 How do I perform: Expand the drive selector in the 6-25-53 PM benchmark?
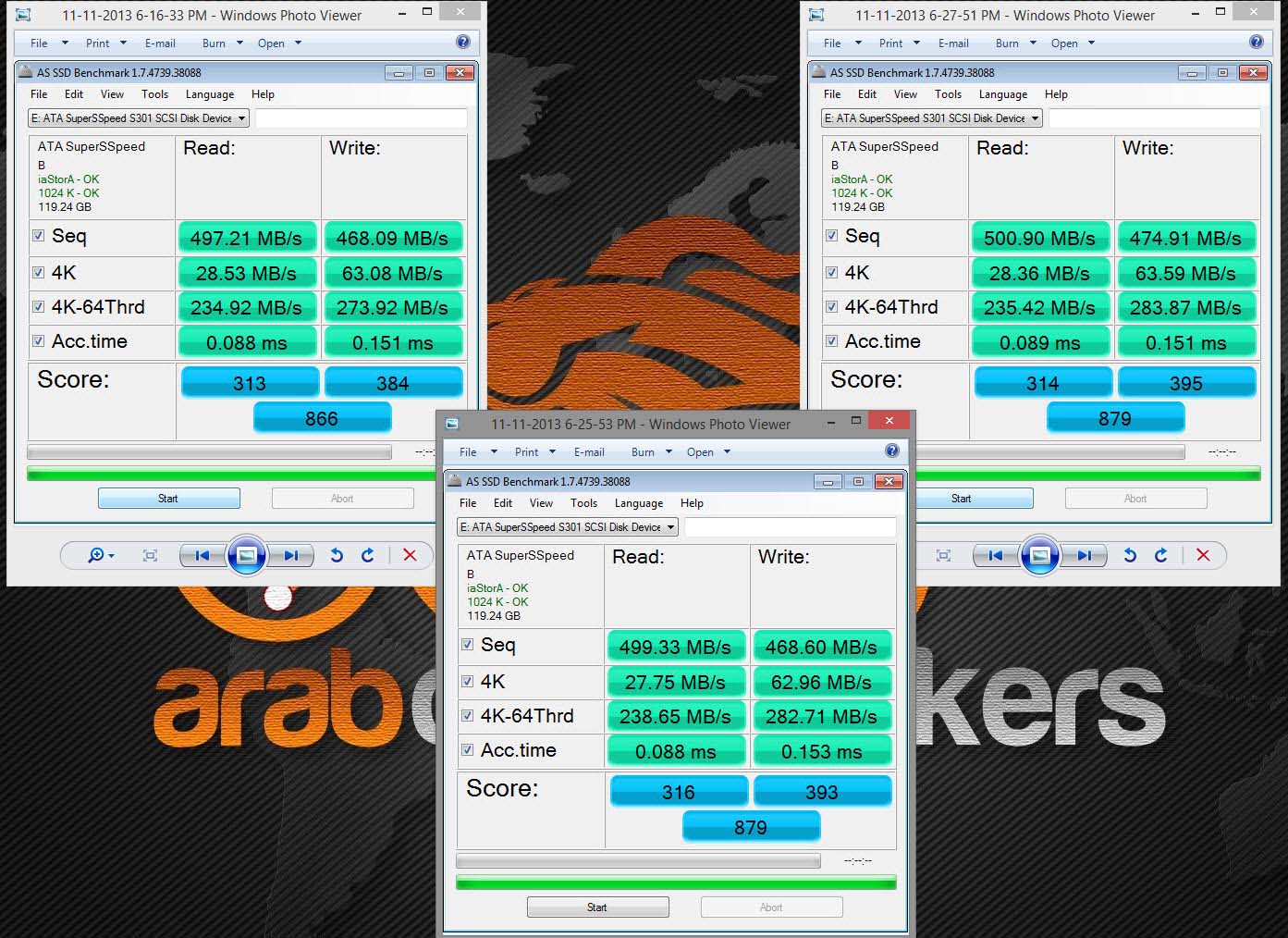pos(670,527)
